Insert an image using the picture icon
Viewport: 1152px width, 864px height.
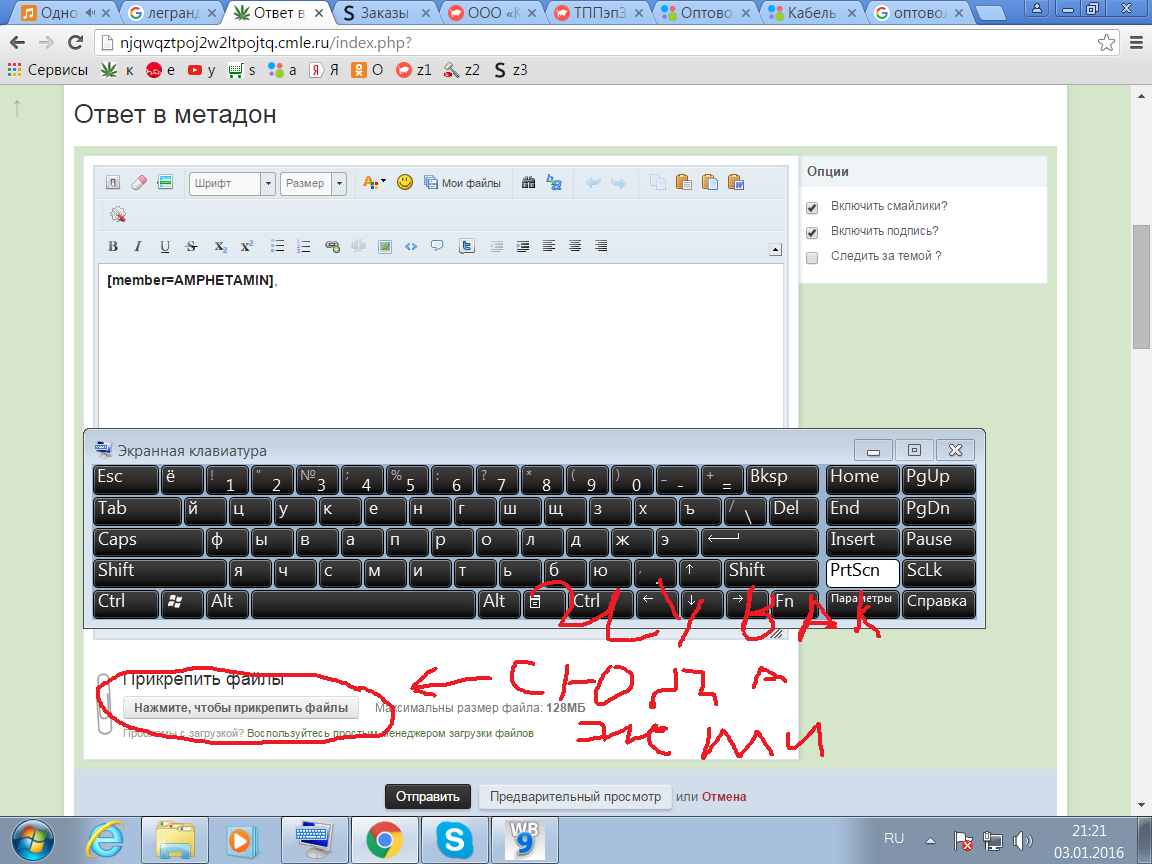tap(384, 246)
